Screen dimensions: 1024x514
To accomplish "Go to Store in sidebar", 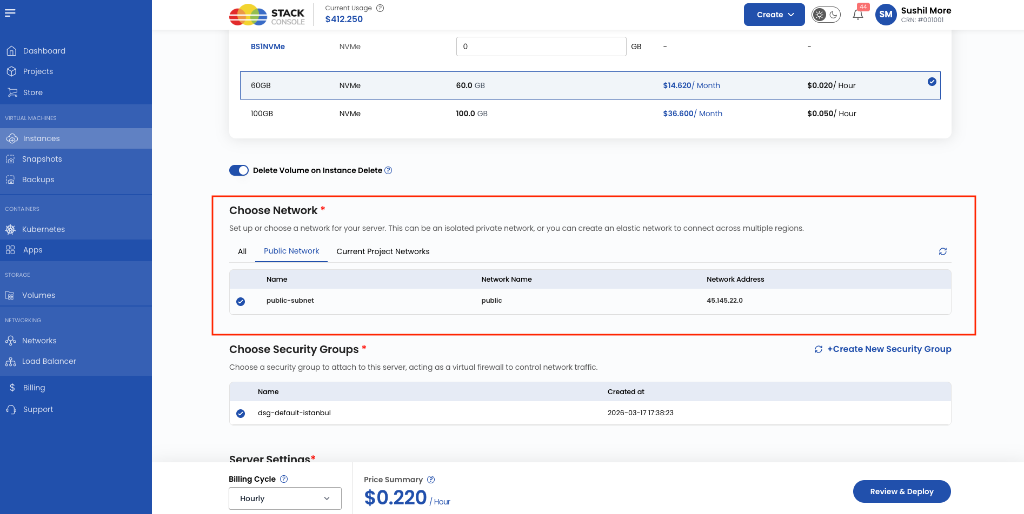I will click(33, 92).
